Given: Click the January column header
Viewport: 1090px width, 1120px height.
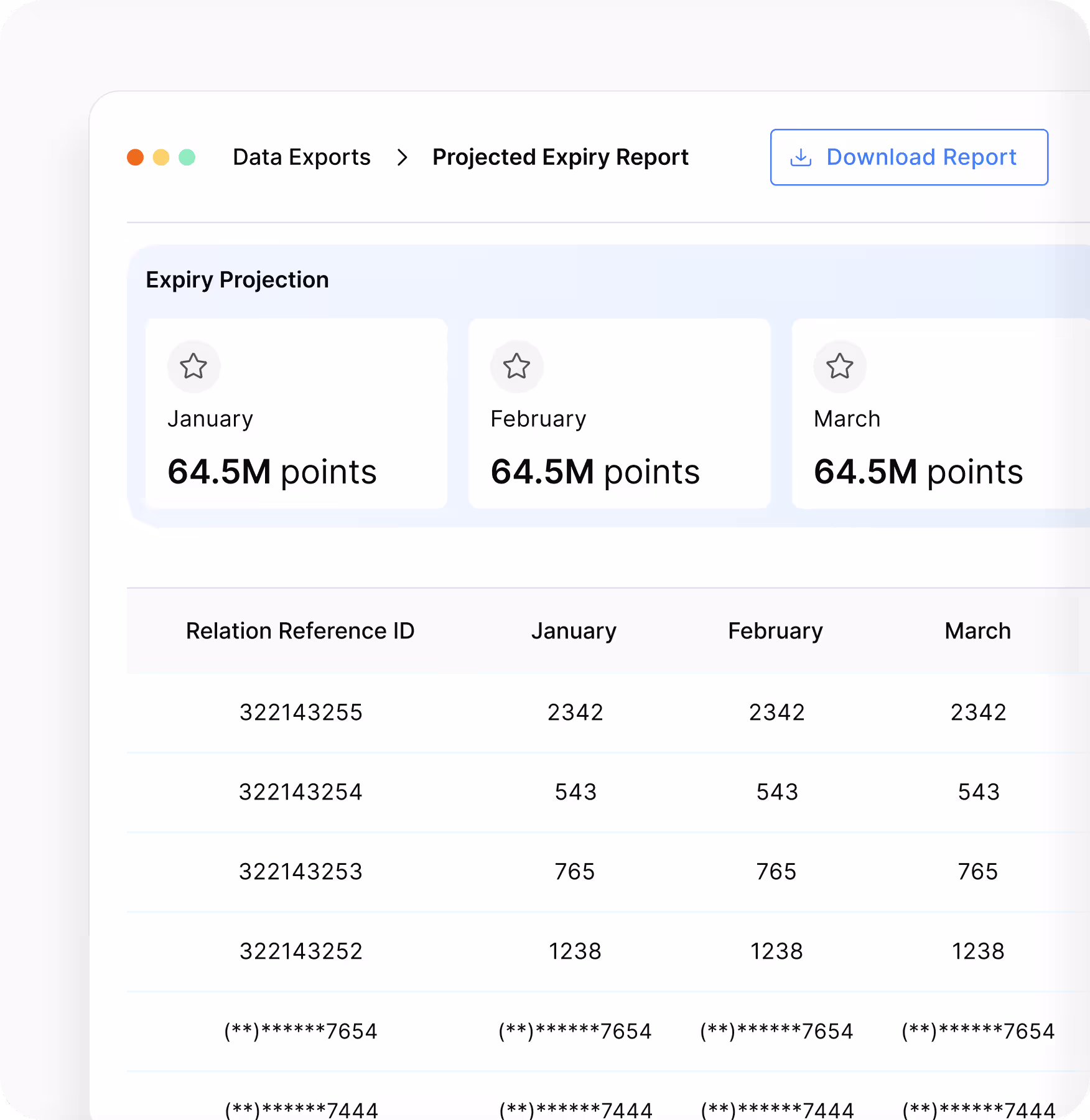Looking at the screenshot, I should pyautogui.click(x=574, y=631).
